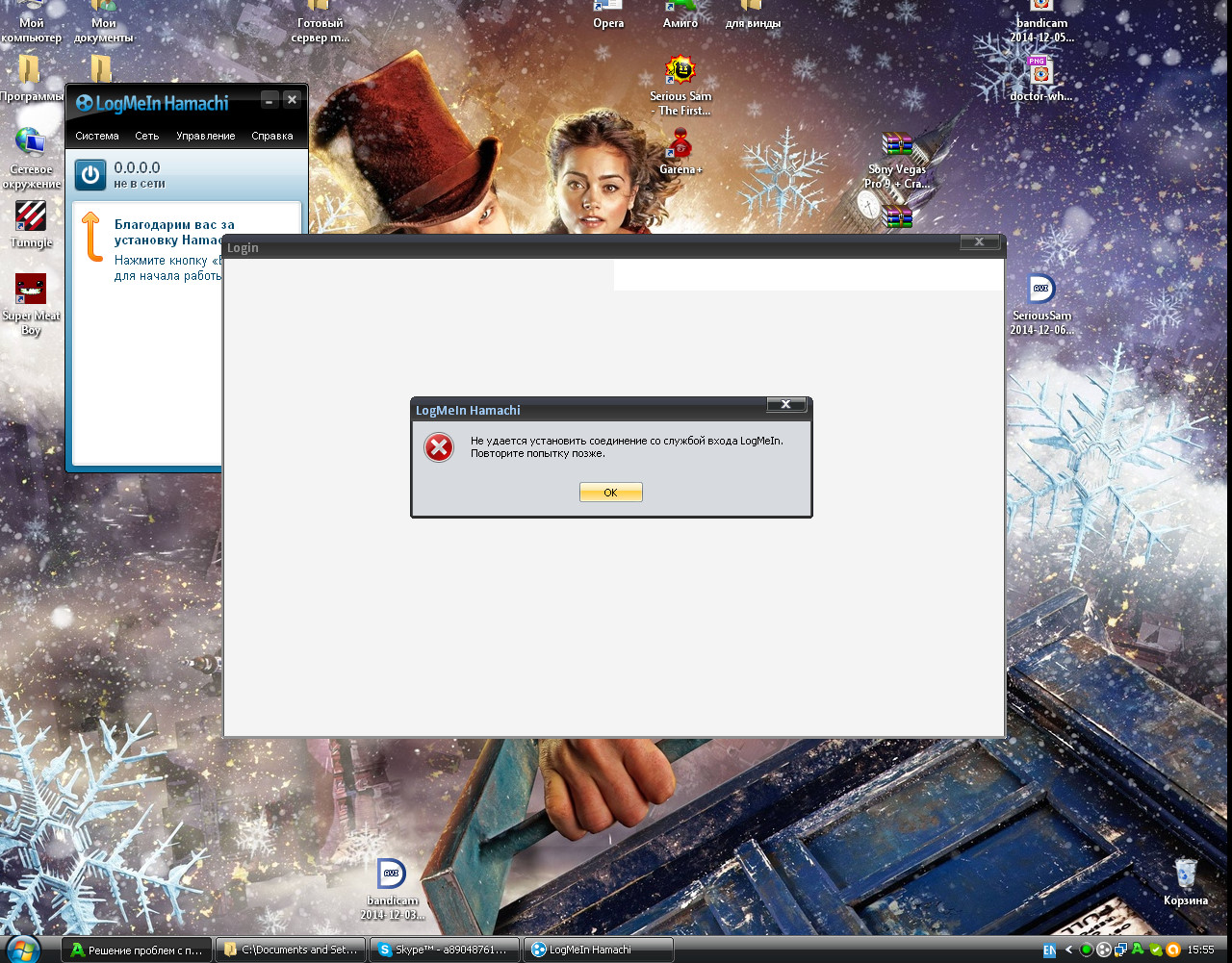
Task: Select the Sony Vegas Pro 9 archive
Action: click(897, 160)
